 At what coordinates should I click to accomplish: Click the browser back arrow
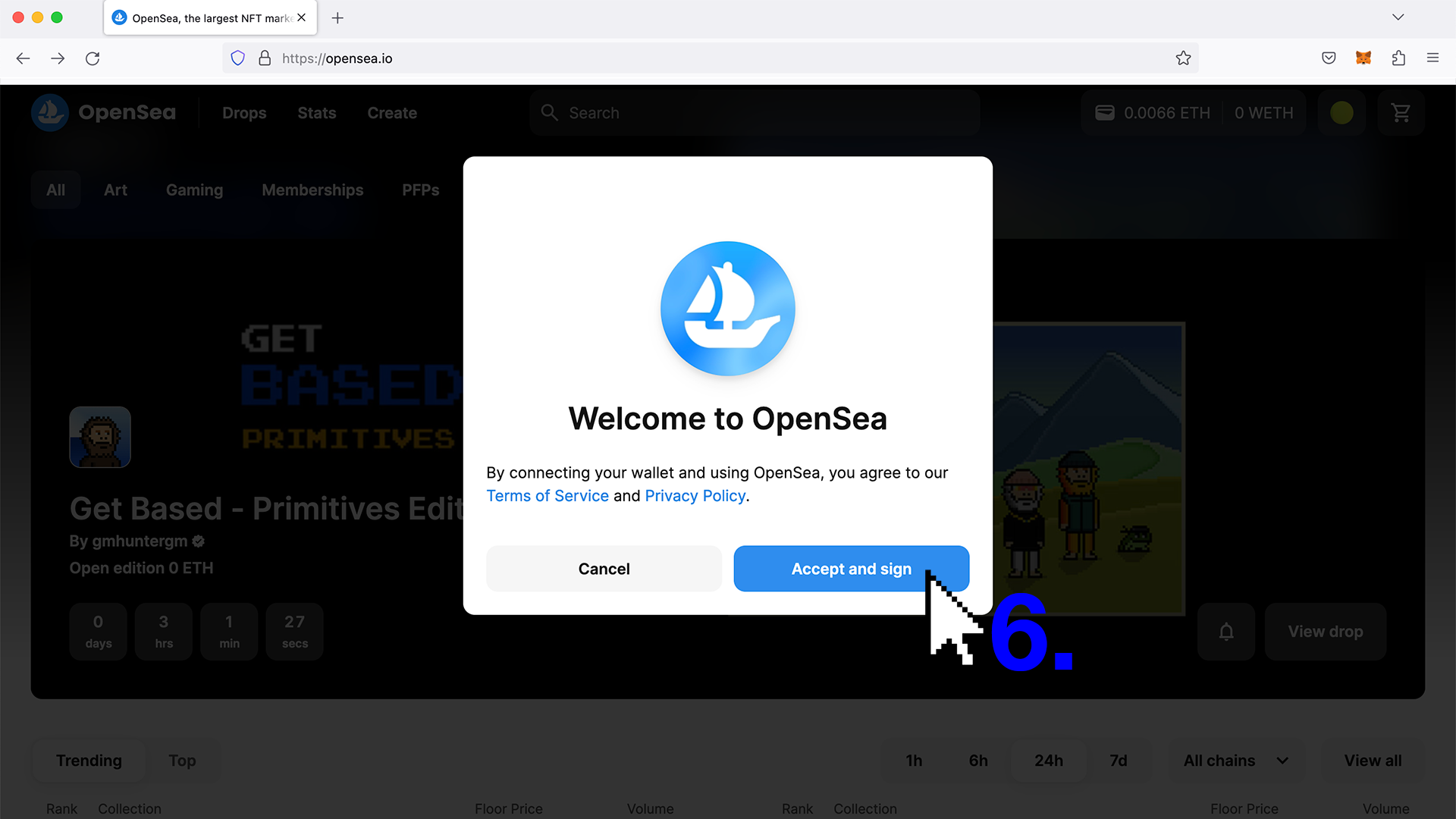[x=23, y=58]
